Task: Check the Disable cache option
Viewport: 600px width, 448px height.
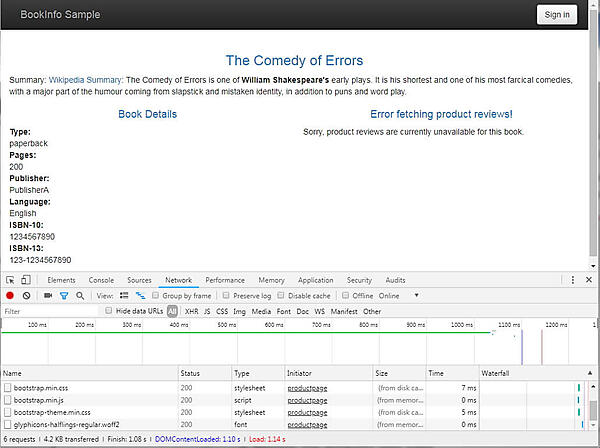Action: 282,296
